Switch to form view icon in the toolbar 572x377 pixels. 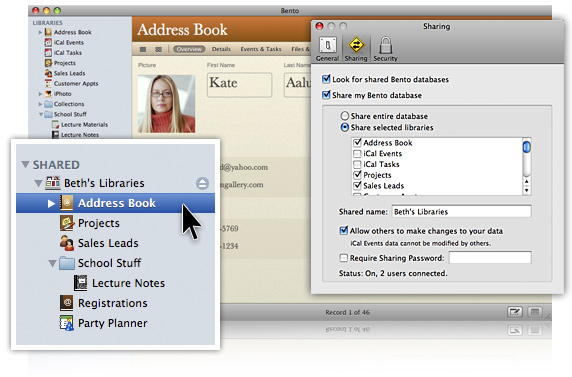coord(143,49)
